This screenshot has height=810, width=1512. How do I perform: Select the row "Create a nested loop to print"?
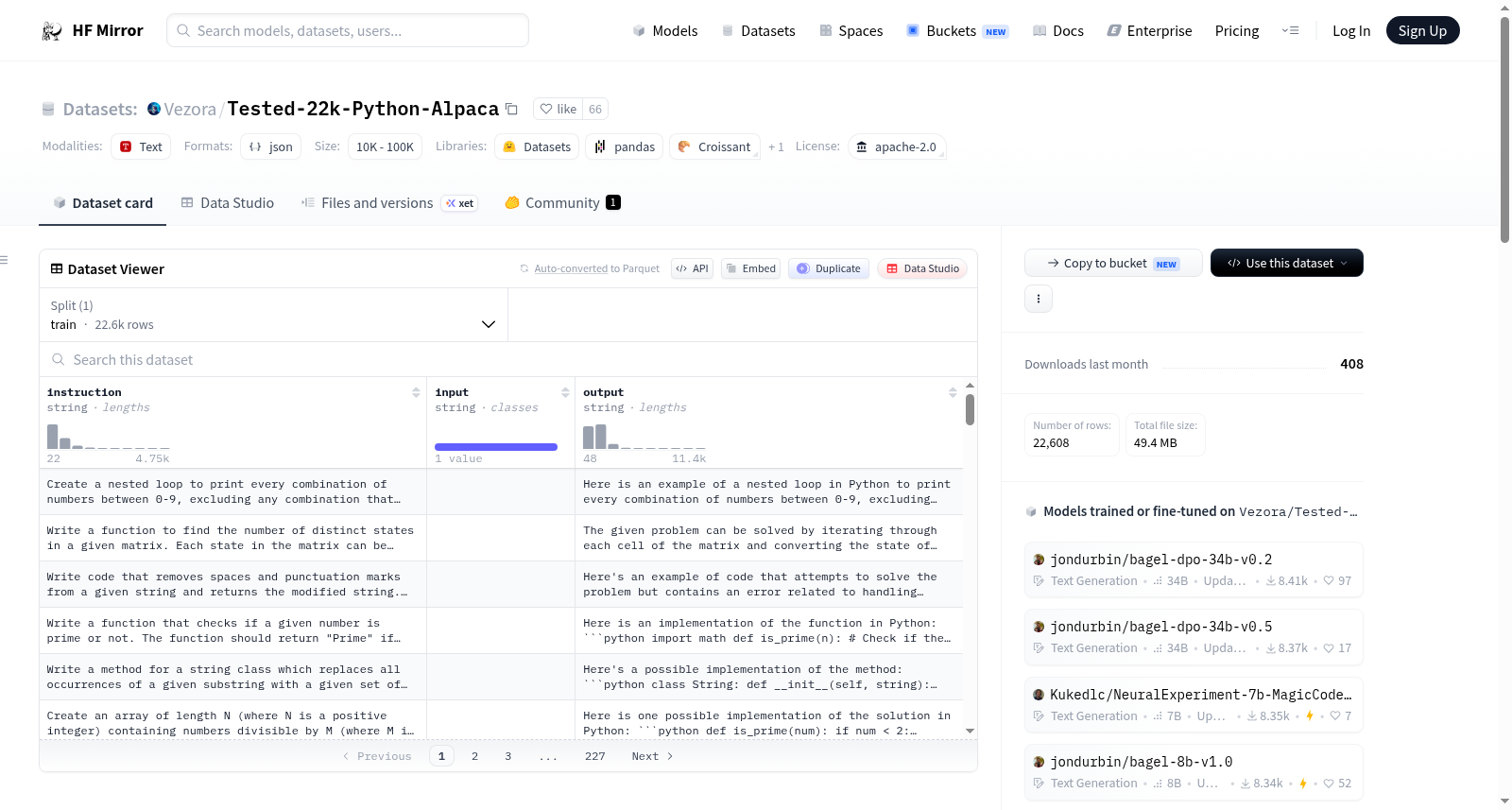(x=501, y=491)
